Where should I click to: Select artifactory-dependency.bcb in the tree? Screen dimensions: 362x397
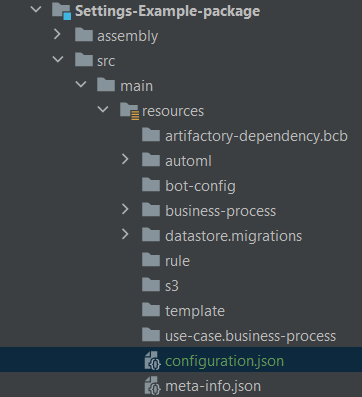256,136
